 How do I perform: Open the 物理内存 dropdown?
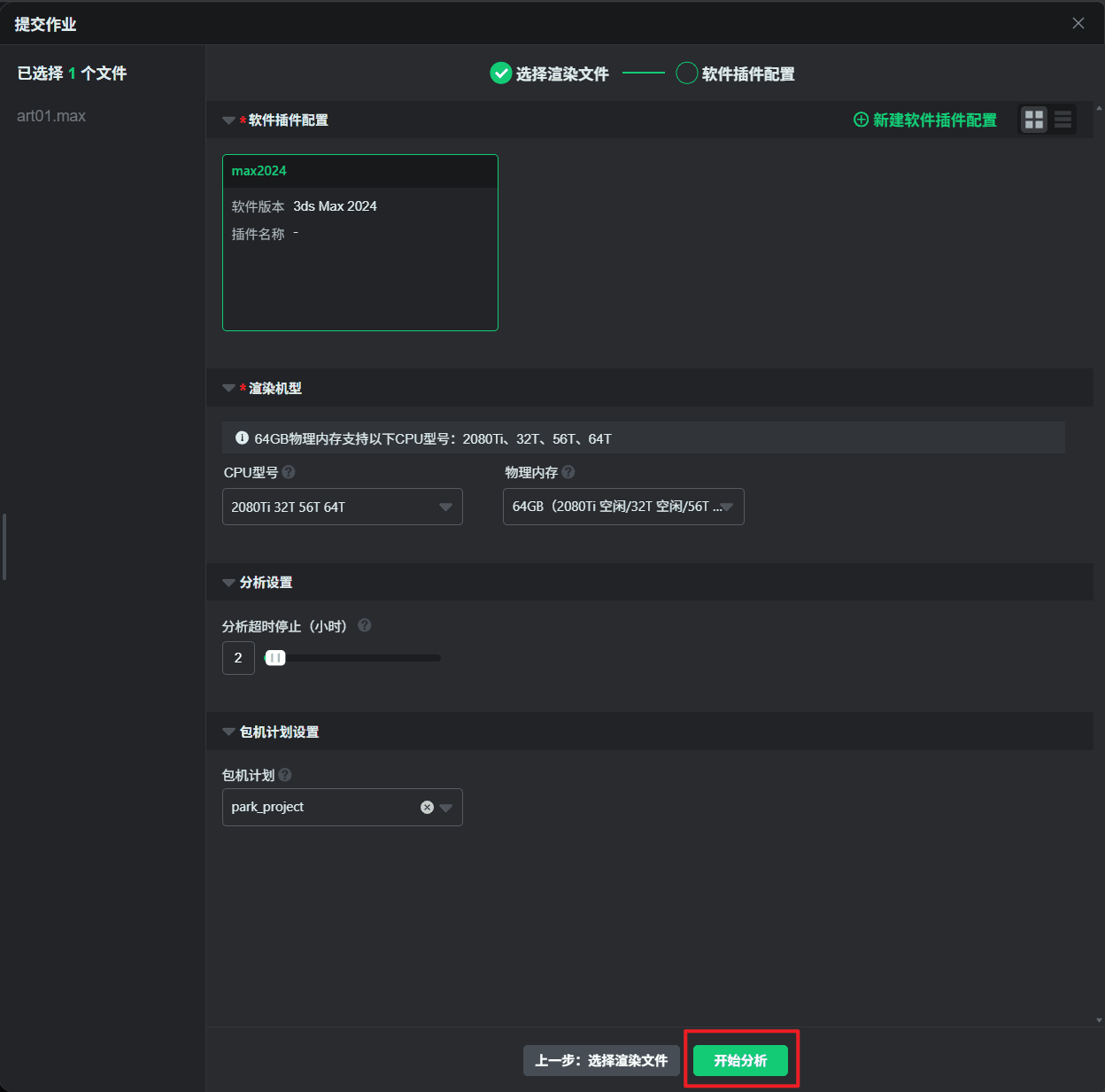point(623,507)
